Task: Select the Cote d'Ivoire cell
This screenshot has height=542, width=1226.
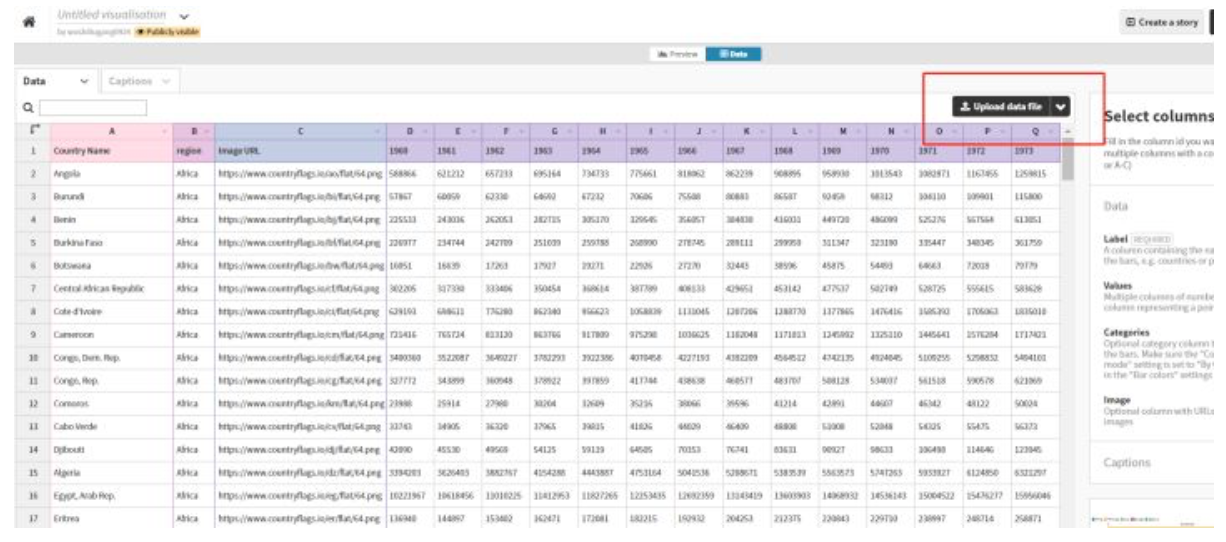Action: tap(111, 312)
